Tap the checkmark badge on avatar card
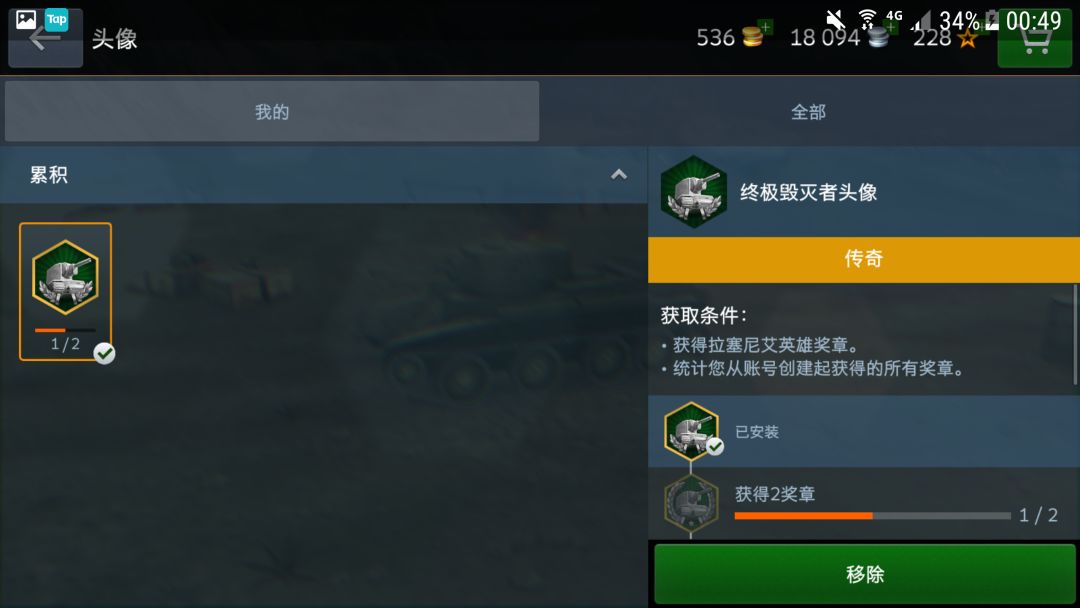This screenshot has width=1080, height=608. click(x=105, y=353)
